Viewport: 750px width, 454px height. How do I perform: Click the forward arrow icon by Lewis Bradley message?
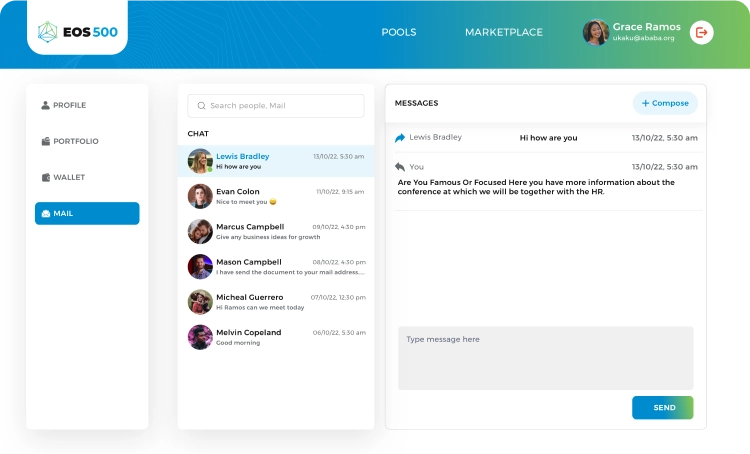tap(400, 138)
